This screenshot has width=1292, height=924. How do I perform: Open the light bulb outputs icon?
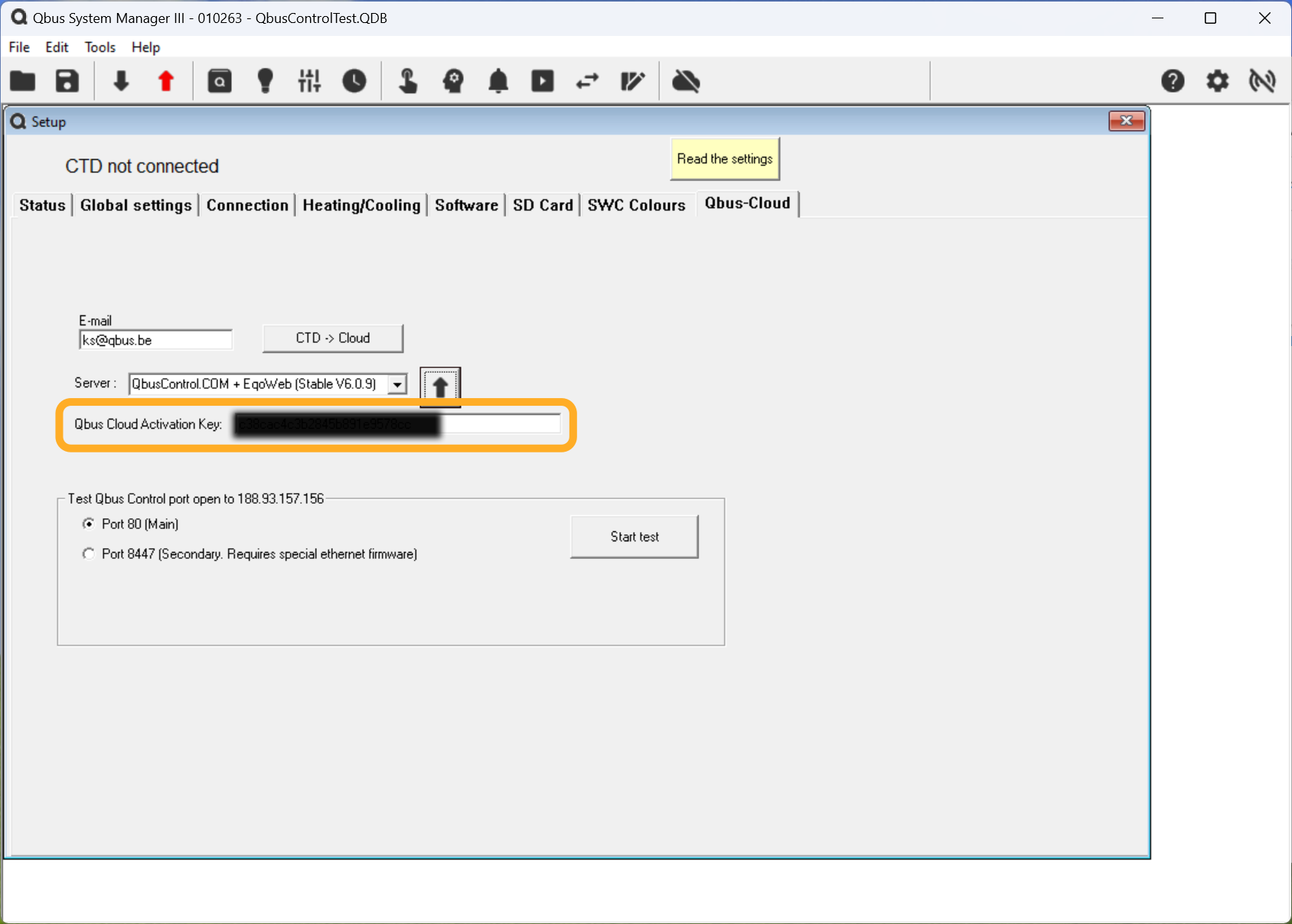265,80
